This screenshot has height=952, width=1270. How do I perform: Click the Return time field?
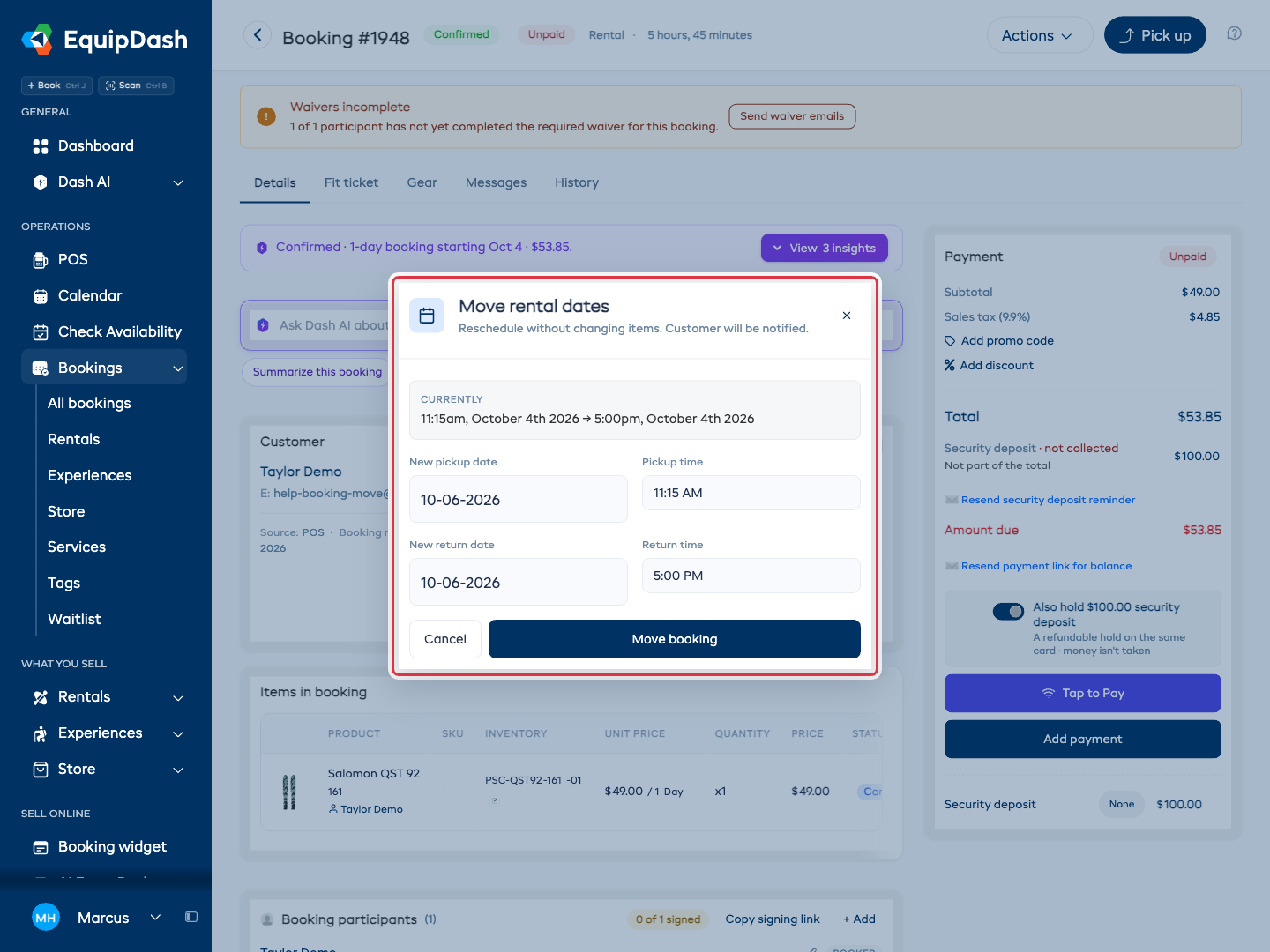(x=751, y=576)
